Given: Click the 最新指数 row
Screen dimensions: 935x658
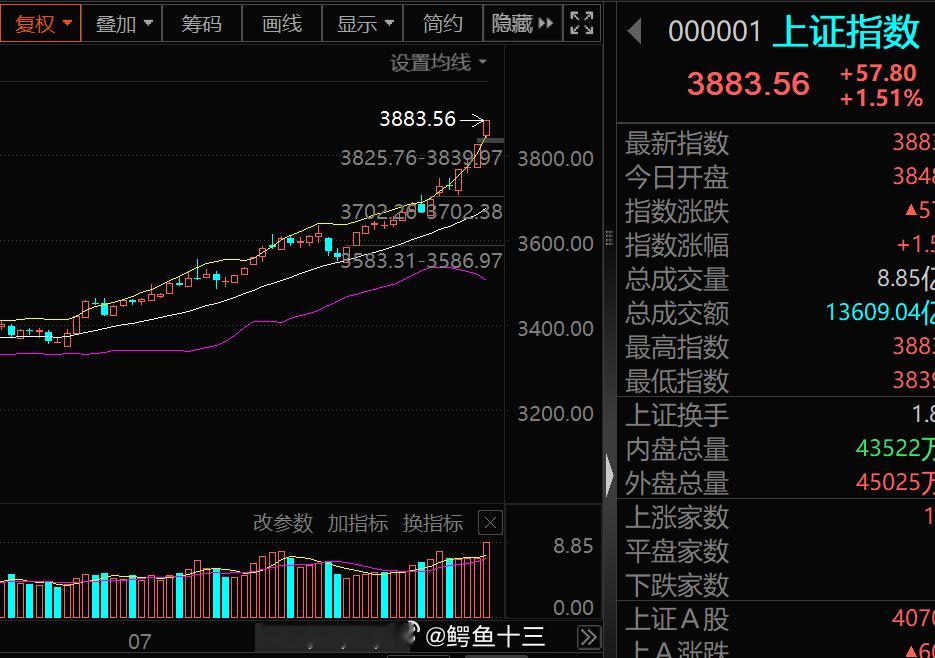Looking at the screenshot, I should click(776, 143).
